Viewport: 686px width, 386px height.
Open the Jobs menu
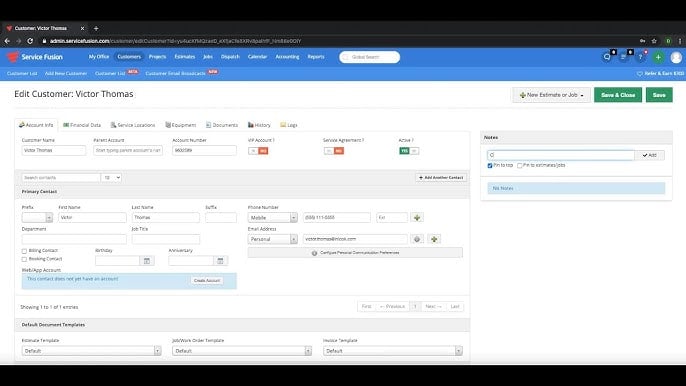208,57
